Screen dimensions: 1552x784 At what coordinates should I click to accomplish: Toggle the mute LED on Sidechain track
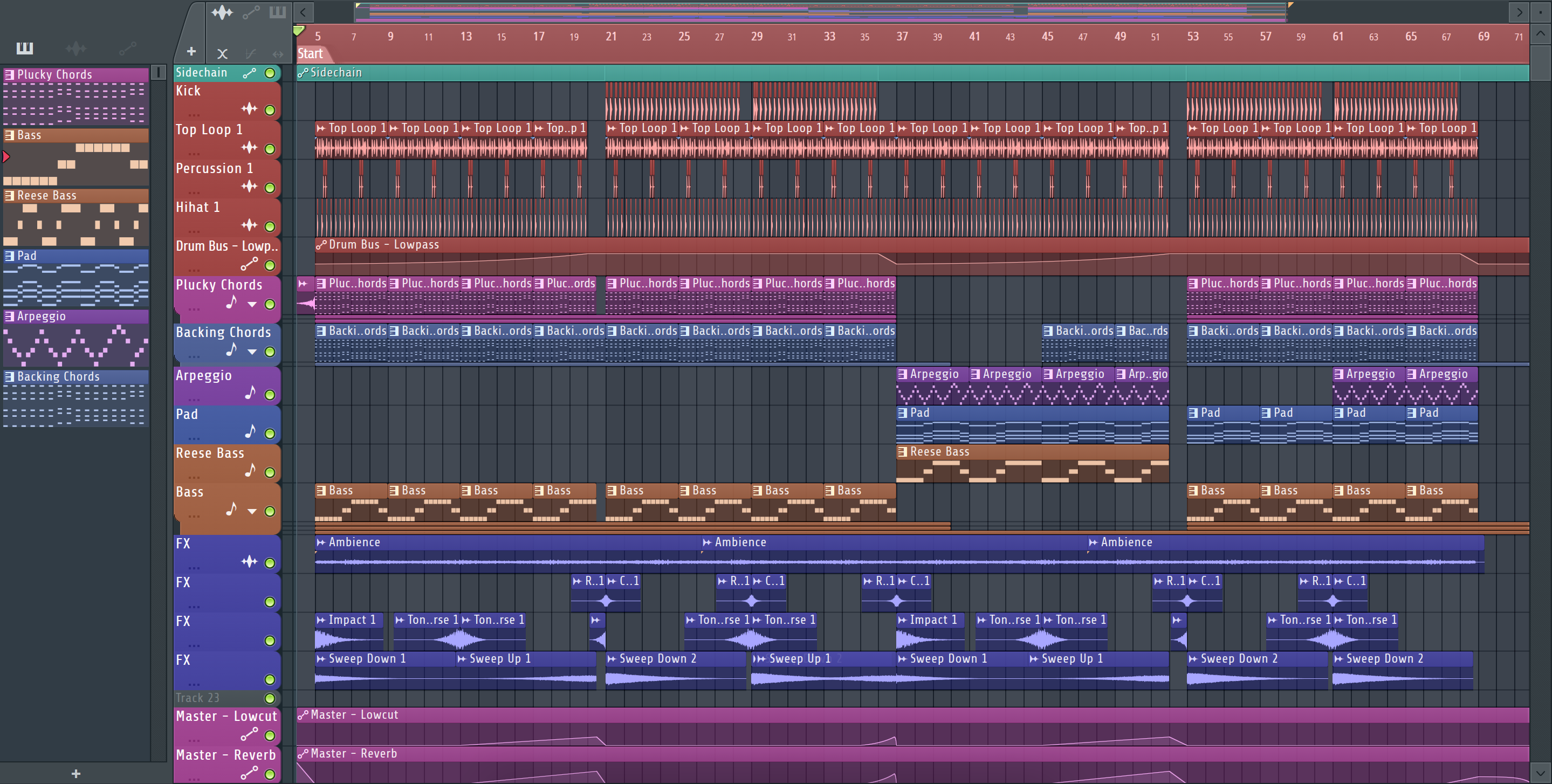tap(270, 73)
